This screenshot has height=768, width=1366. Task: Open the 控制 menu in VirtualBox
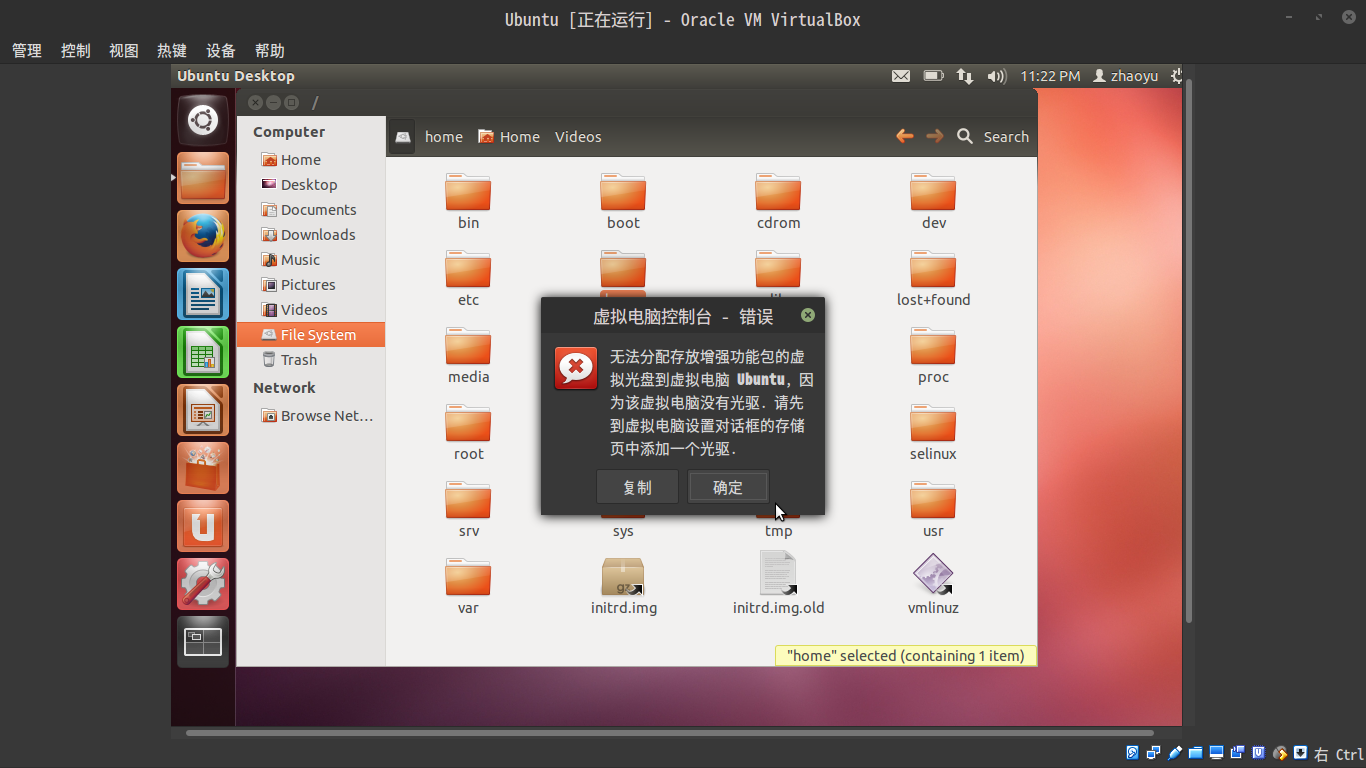[75, 51]
